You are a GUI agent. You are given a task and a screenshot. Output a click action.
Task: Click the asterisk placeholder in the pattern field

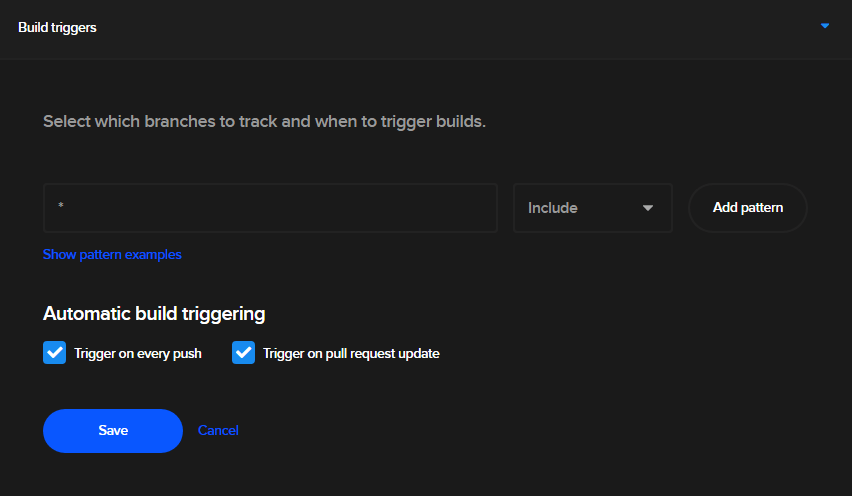coord(61,205)
